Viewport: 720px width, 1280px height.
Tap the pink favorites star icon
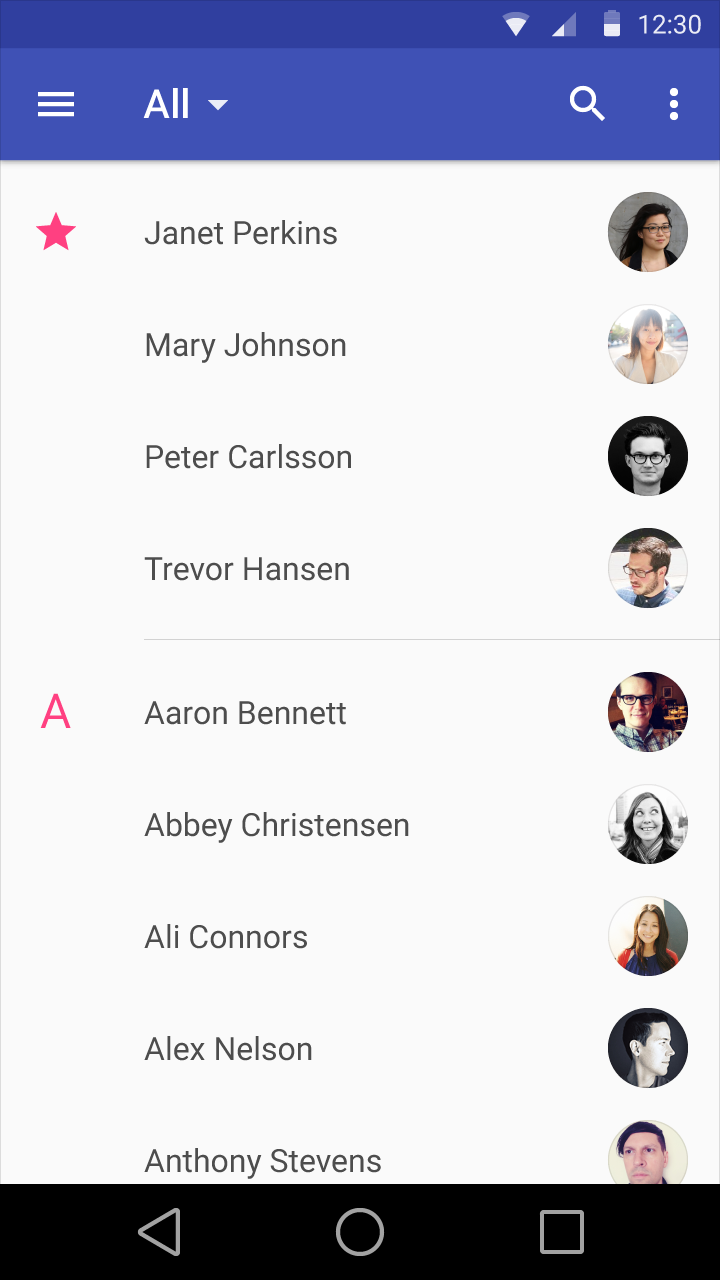[x=56, y=233]
